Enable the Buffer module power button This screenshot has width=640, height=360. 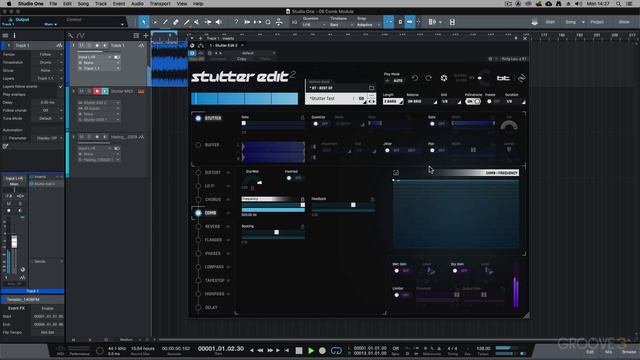(x=198, y=145)
